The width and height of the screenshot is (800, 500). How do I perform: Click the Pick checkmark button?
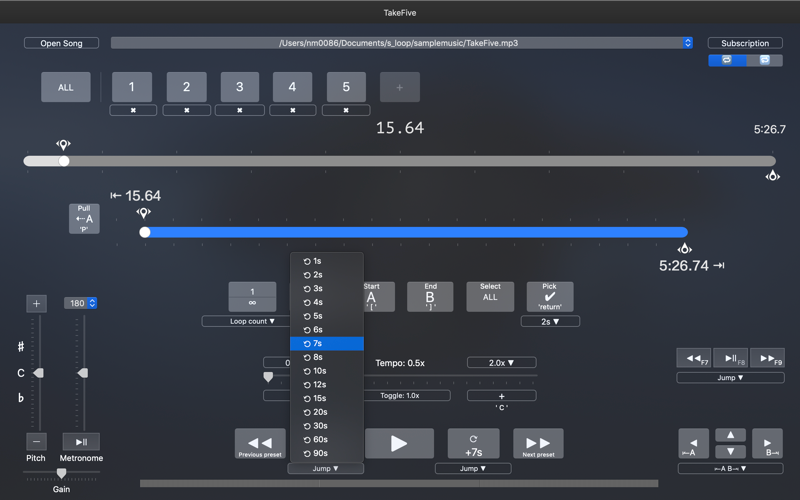coord(550,297)
